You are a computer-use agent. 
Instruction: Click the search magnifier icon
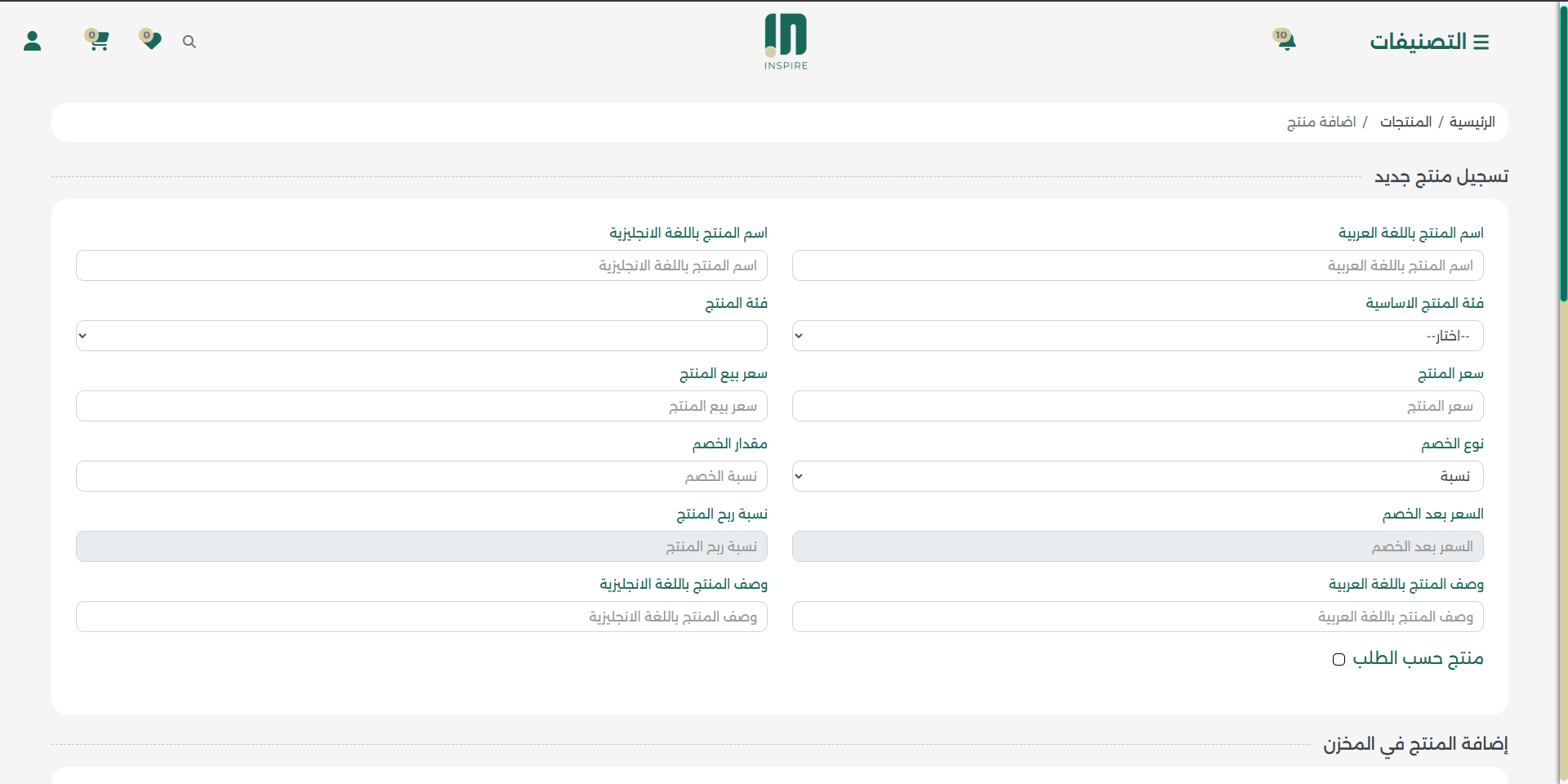point(189,42)
